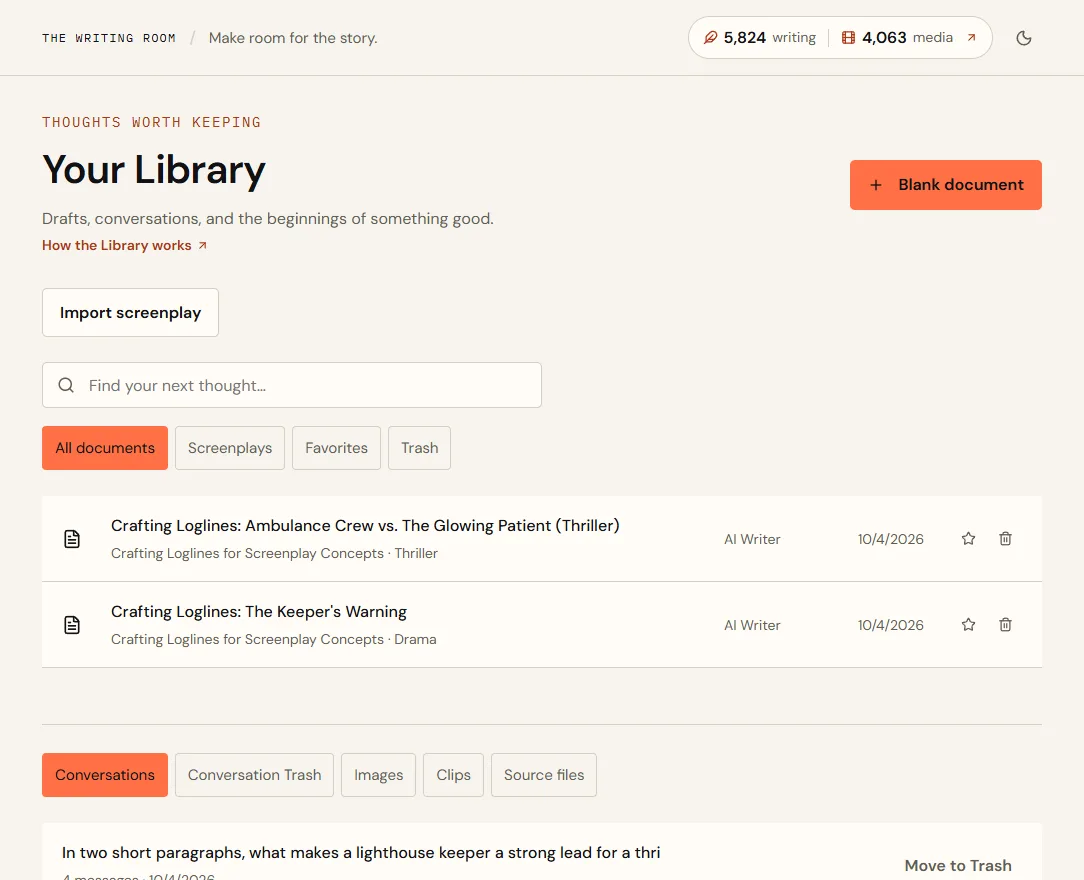Click the feather icon beside 5,824 writing
This screenshot has height=880, width=1084.
click(710, 37)
